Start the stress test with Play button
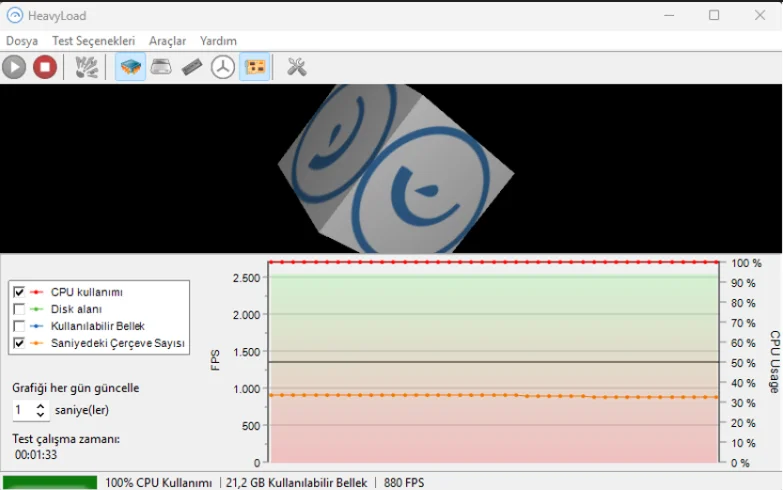The width and height of the screenshot is (783, 490). (14, 67)
